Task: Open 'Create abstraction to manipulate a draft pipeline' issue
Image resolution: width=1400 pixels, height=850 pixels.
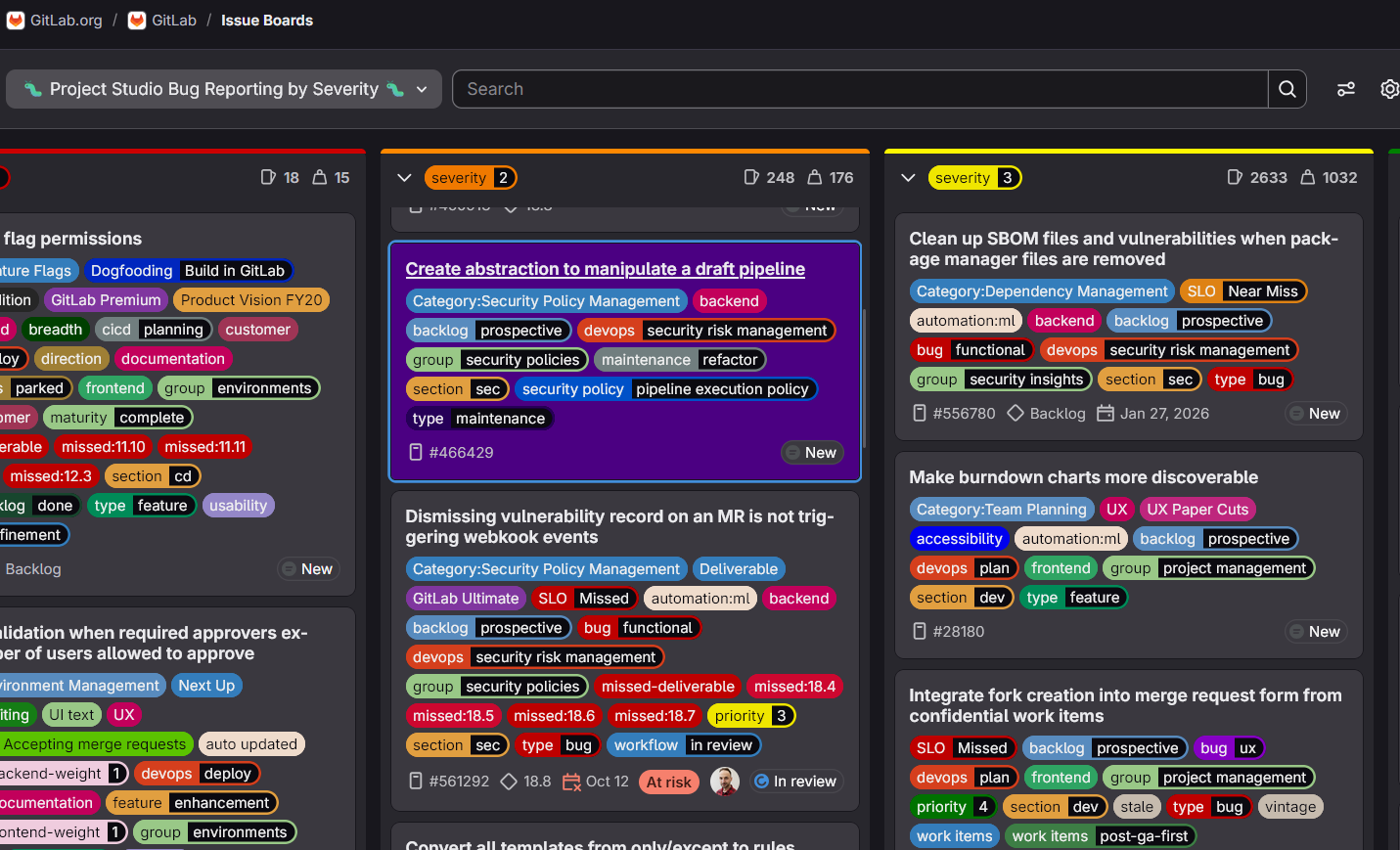Action: [x=606, y=269]
